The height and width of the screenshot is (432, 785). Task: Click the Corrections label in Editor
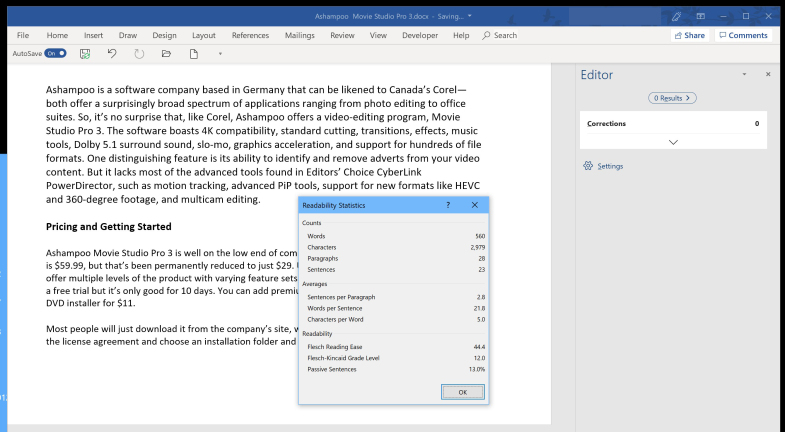click(606, 124)
